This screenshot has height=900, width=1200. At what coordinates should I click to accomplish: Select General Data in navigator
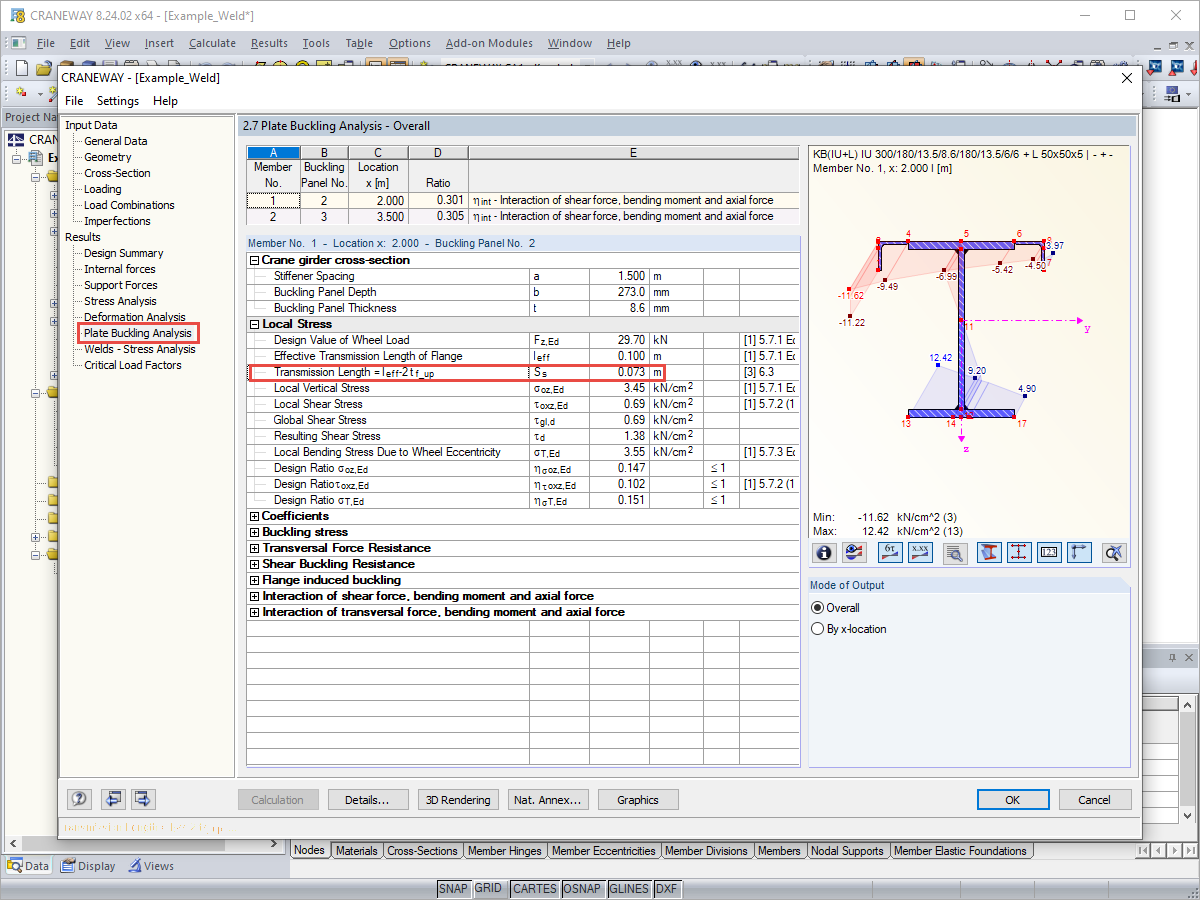click(115, 141)
